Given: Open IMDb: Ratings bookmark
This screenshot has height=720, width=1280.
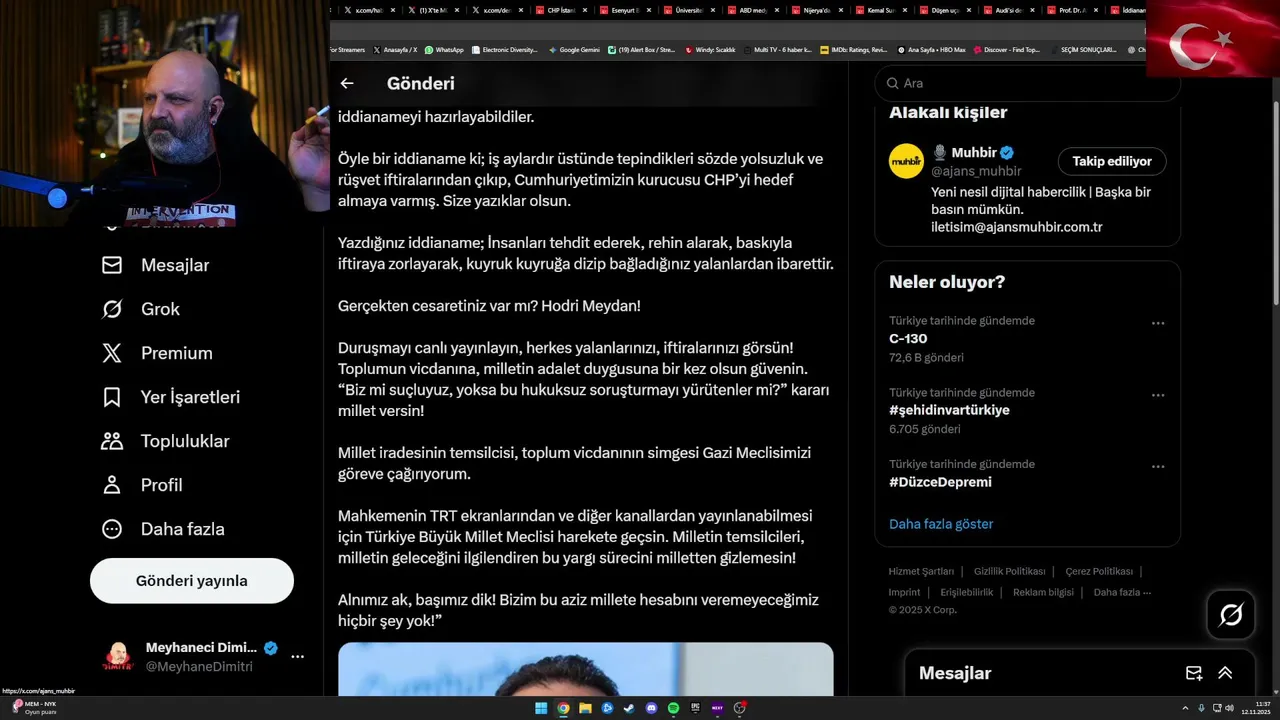Looking at the screenshot, I should pos(854,49).
